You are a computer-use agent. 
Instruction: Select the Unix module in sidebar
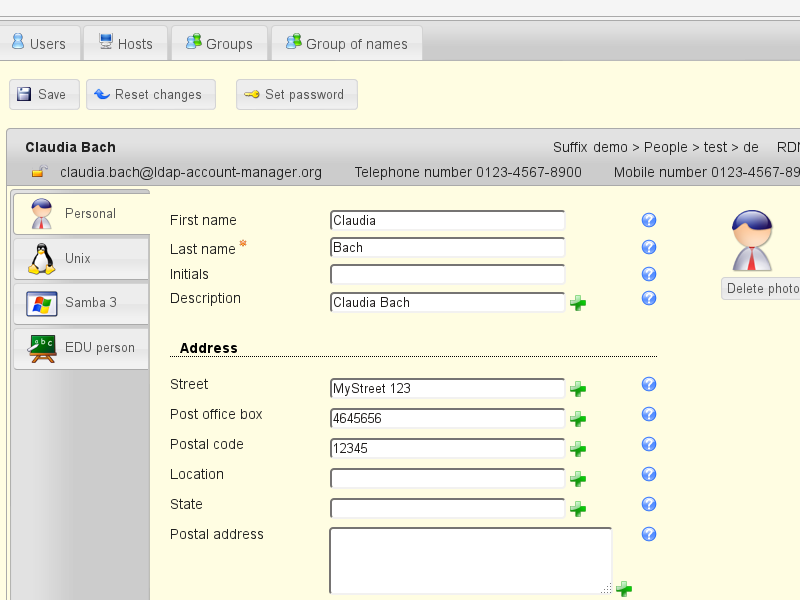(81, 258)
